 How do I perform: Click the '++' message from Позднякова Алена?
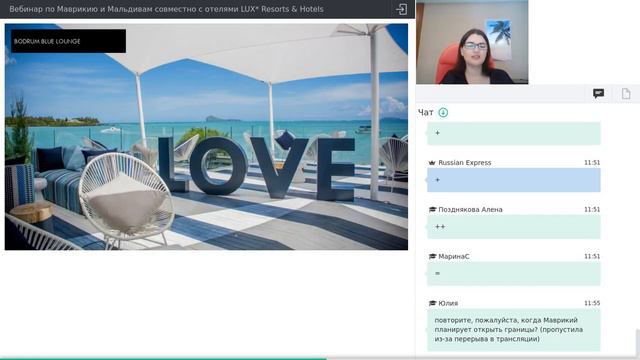pos(513,227)
